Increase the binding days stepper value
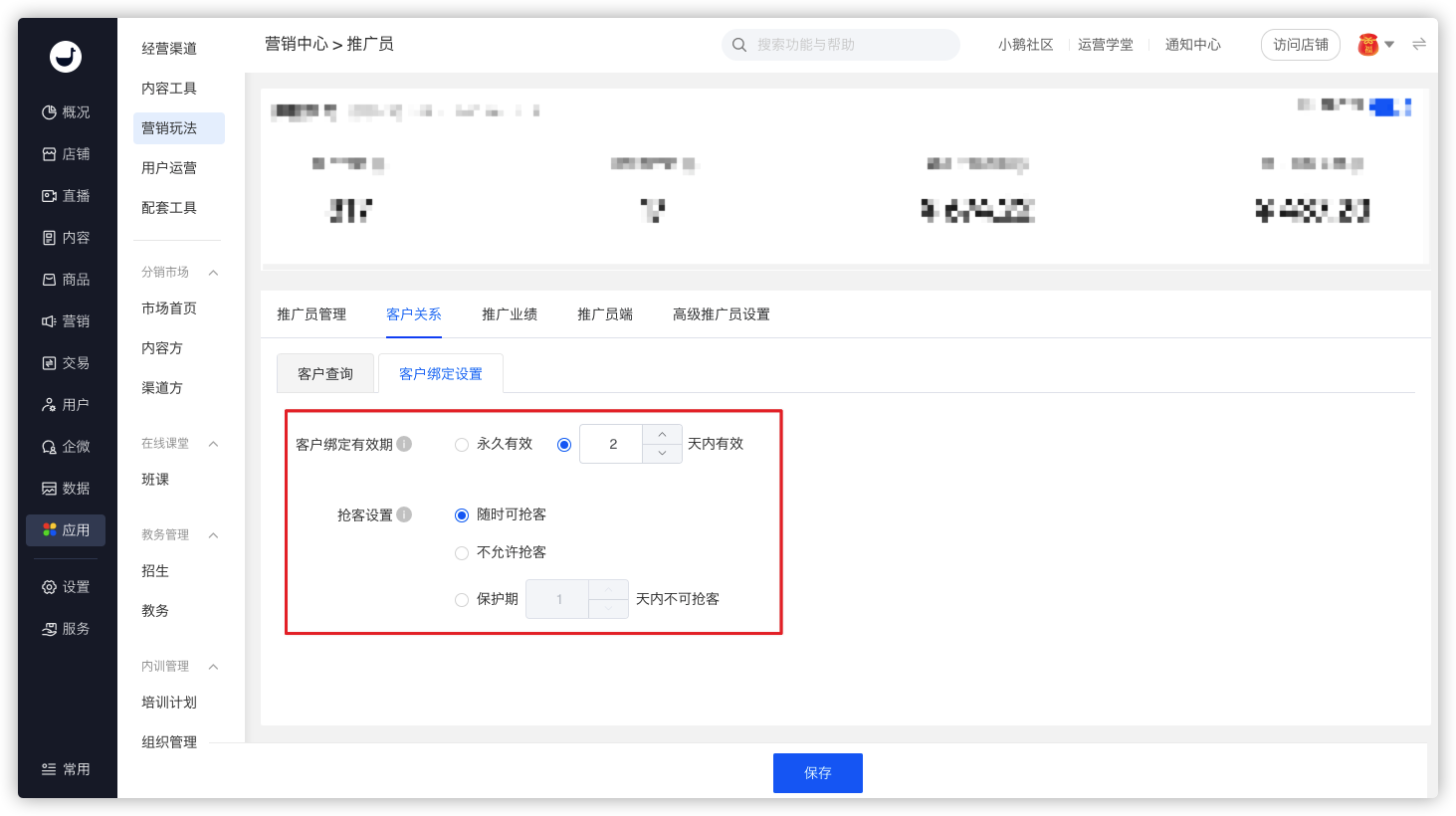The height and width of the screenshot is (816, 1456). click(x=662, y=435)
